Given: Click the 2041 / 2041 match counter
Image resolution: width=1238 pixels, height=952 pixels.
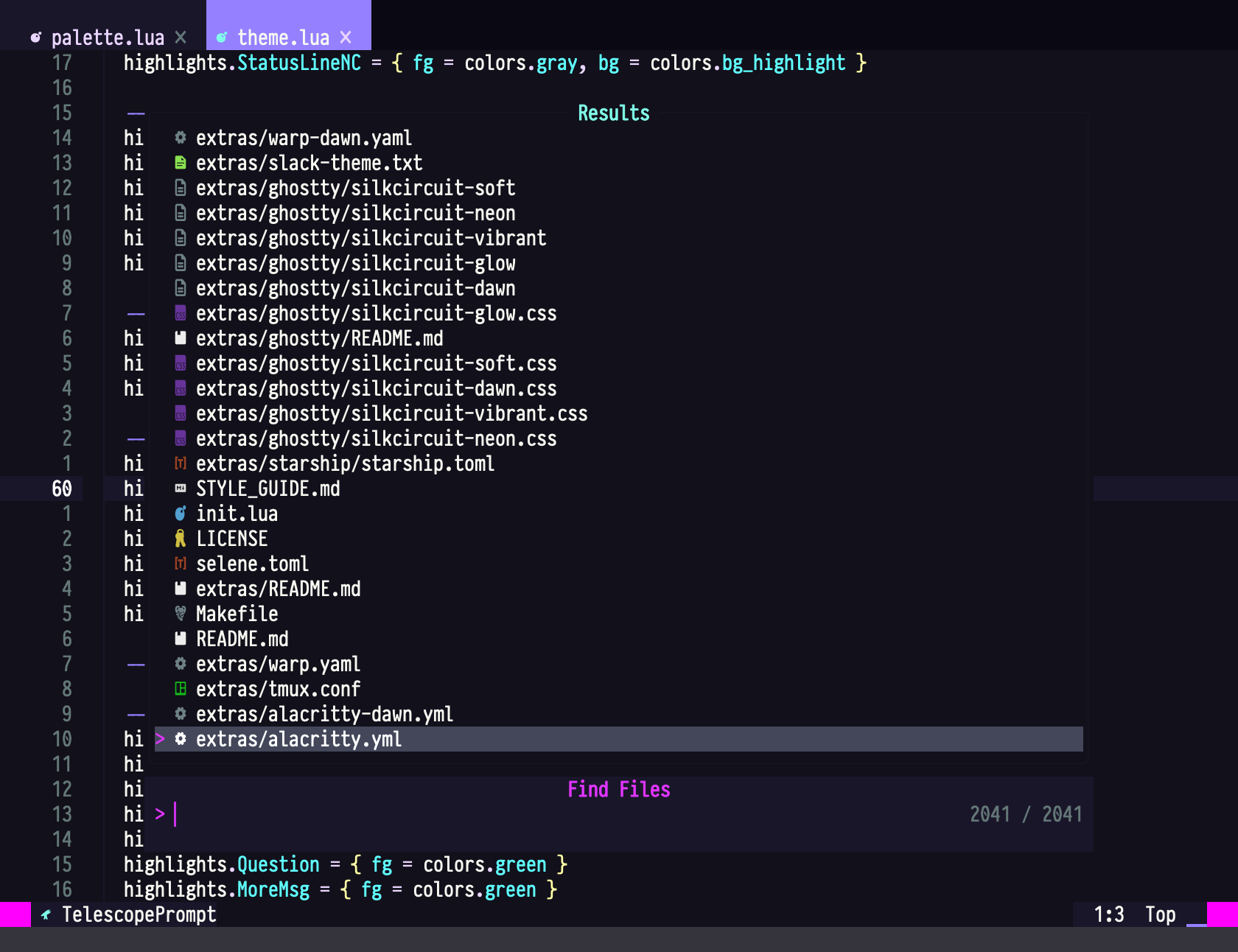Looking at the screenshot, I should [x=1025, y=814].
